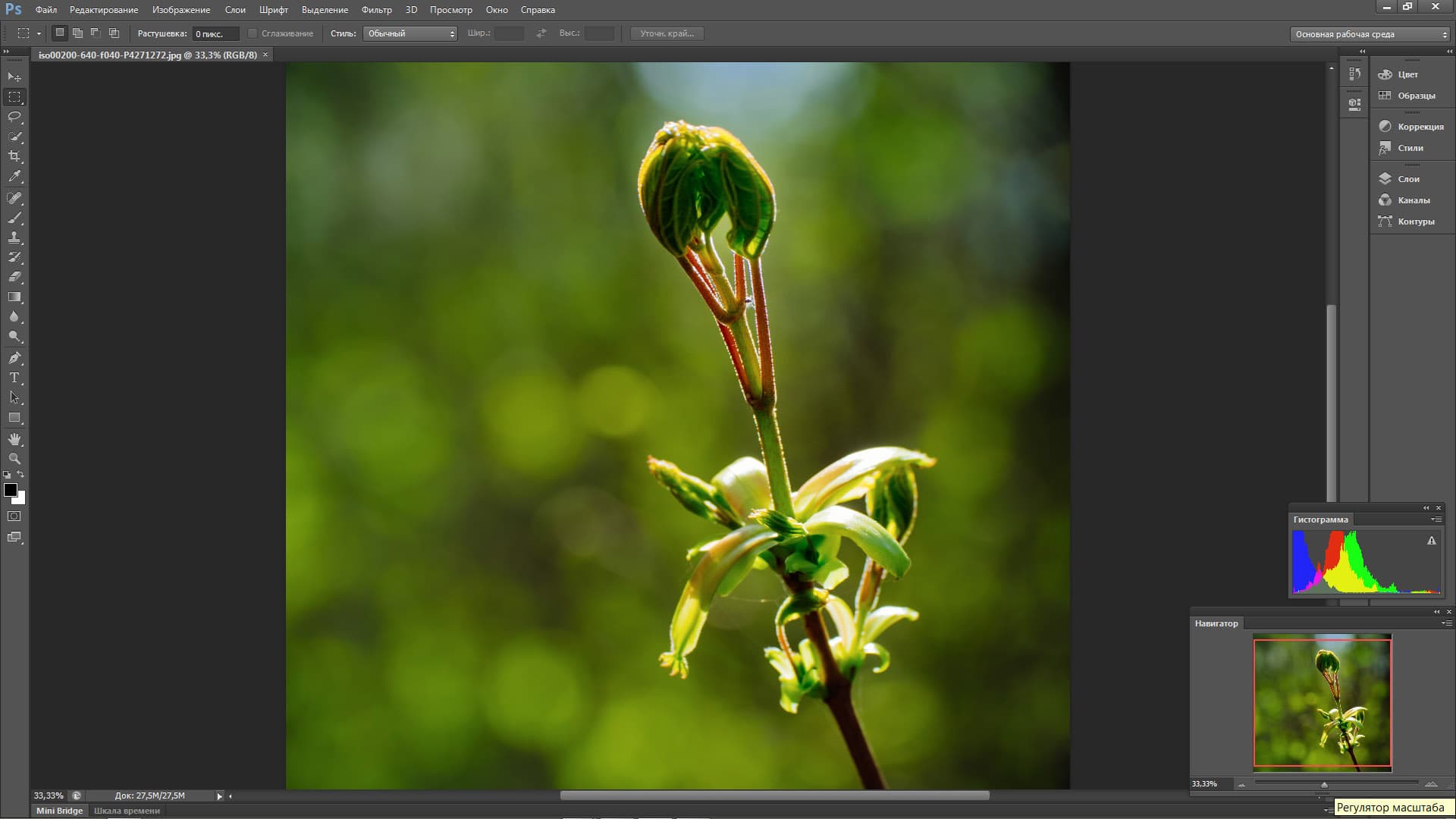Toggle the Сглаживание checkbox

point(253,33)
